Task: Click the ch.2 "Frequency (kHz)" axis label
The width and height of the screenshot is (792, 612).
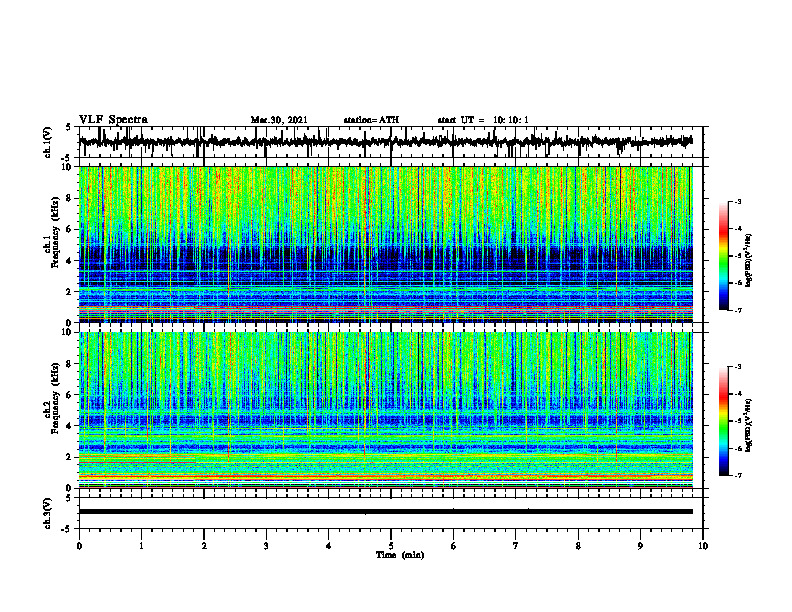Action: coord(55,398)
